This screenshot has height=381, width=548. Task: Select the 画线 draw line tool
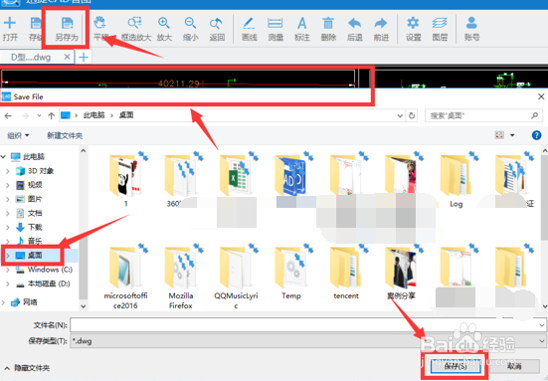pos(249,29)
